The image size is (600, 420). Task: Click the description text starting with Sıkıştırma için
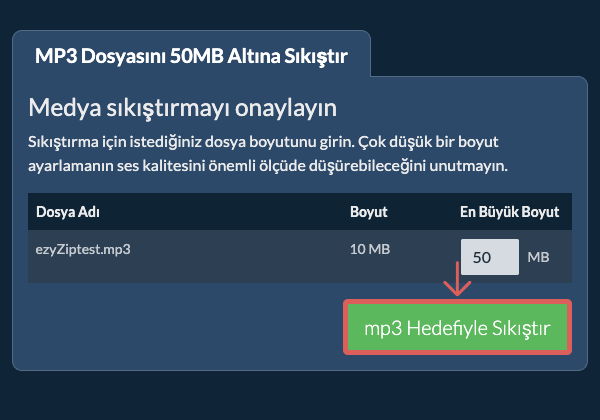point(268,154)
